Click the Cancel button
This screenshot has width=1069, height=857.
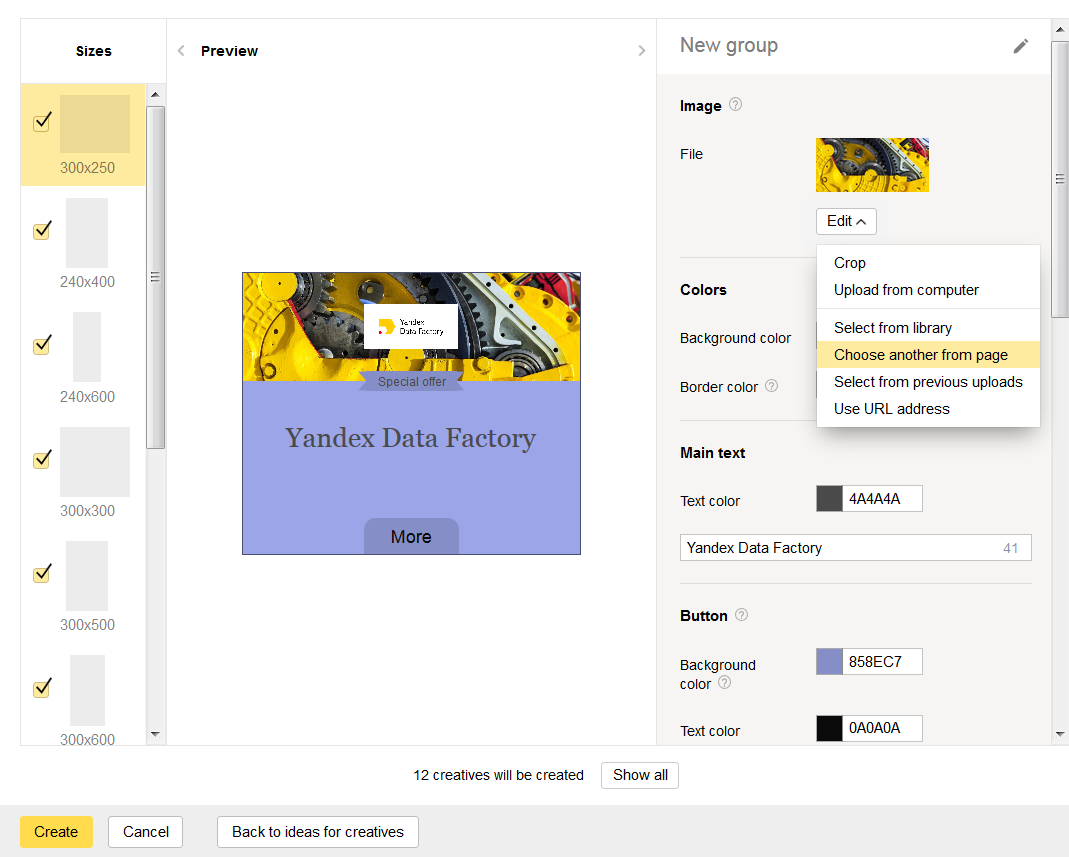coord(145,832)
